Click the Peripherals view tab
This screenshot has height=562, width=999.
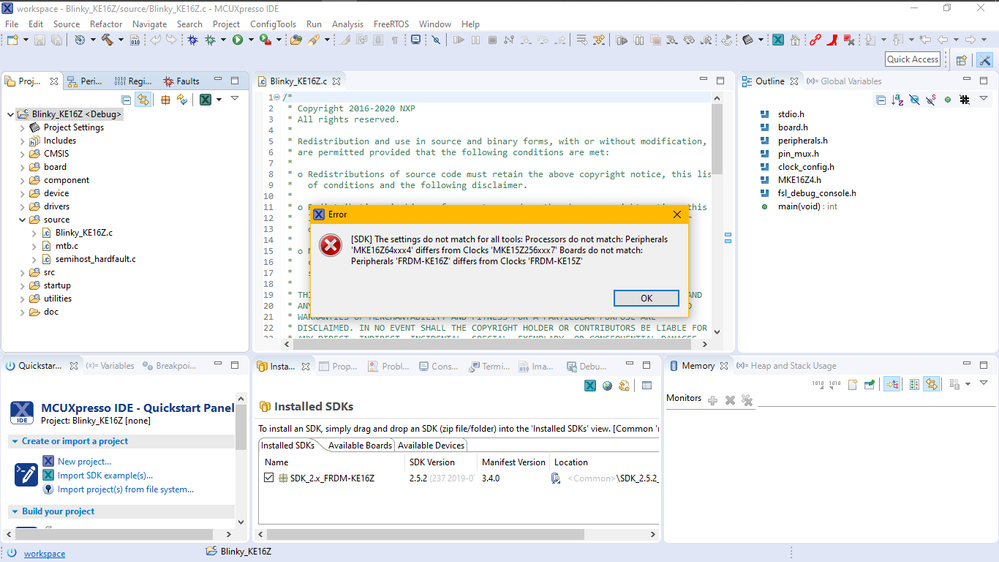tap(85, 81)
